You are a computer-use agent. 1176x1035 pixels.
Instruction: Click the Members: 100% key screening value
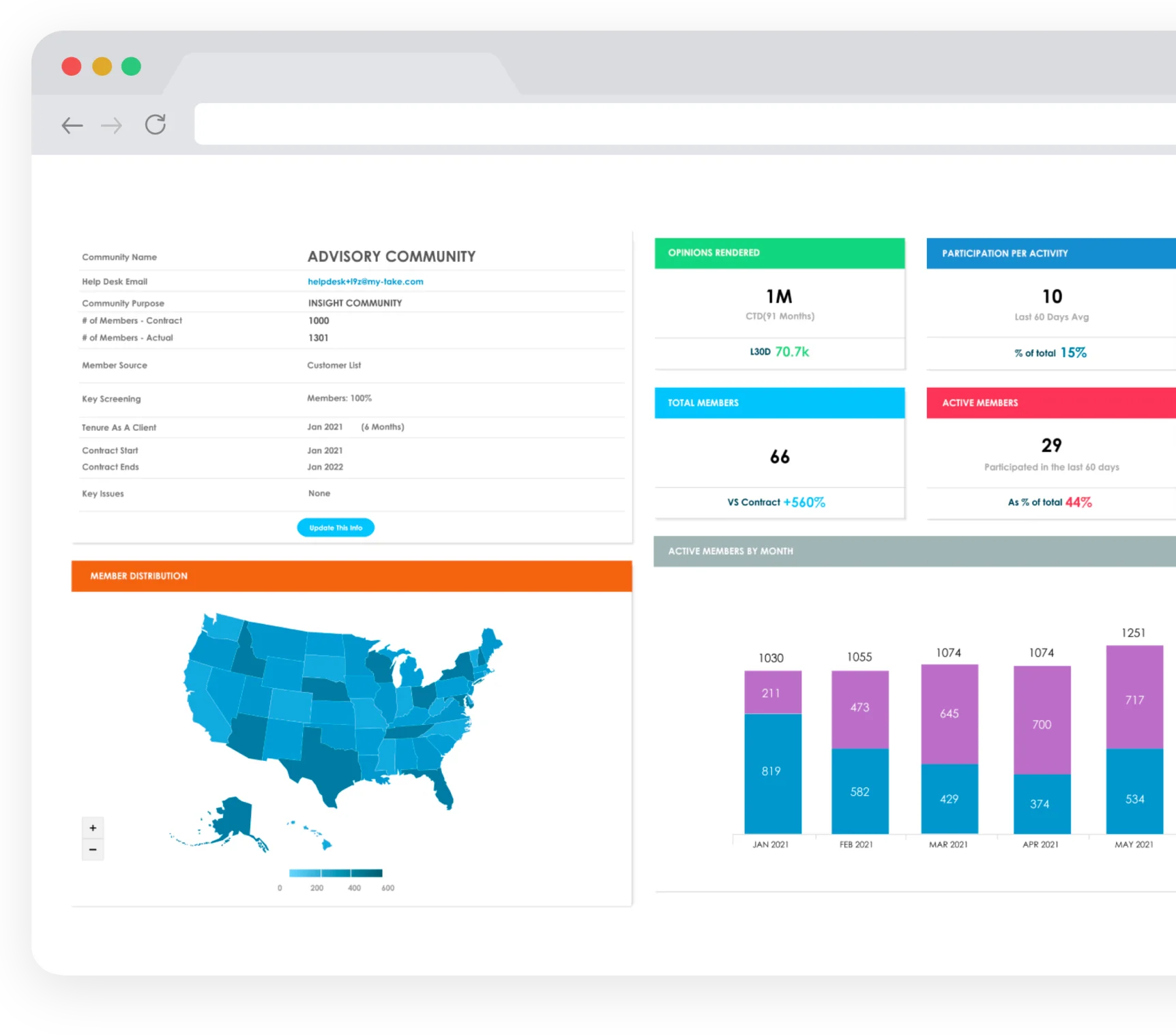339,398
